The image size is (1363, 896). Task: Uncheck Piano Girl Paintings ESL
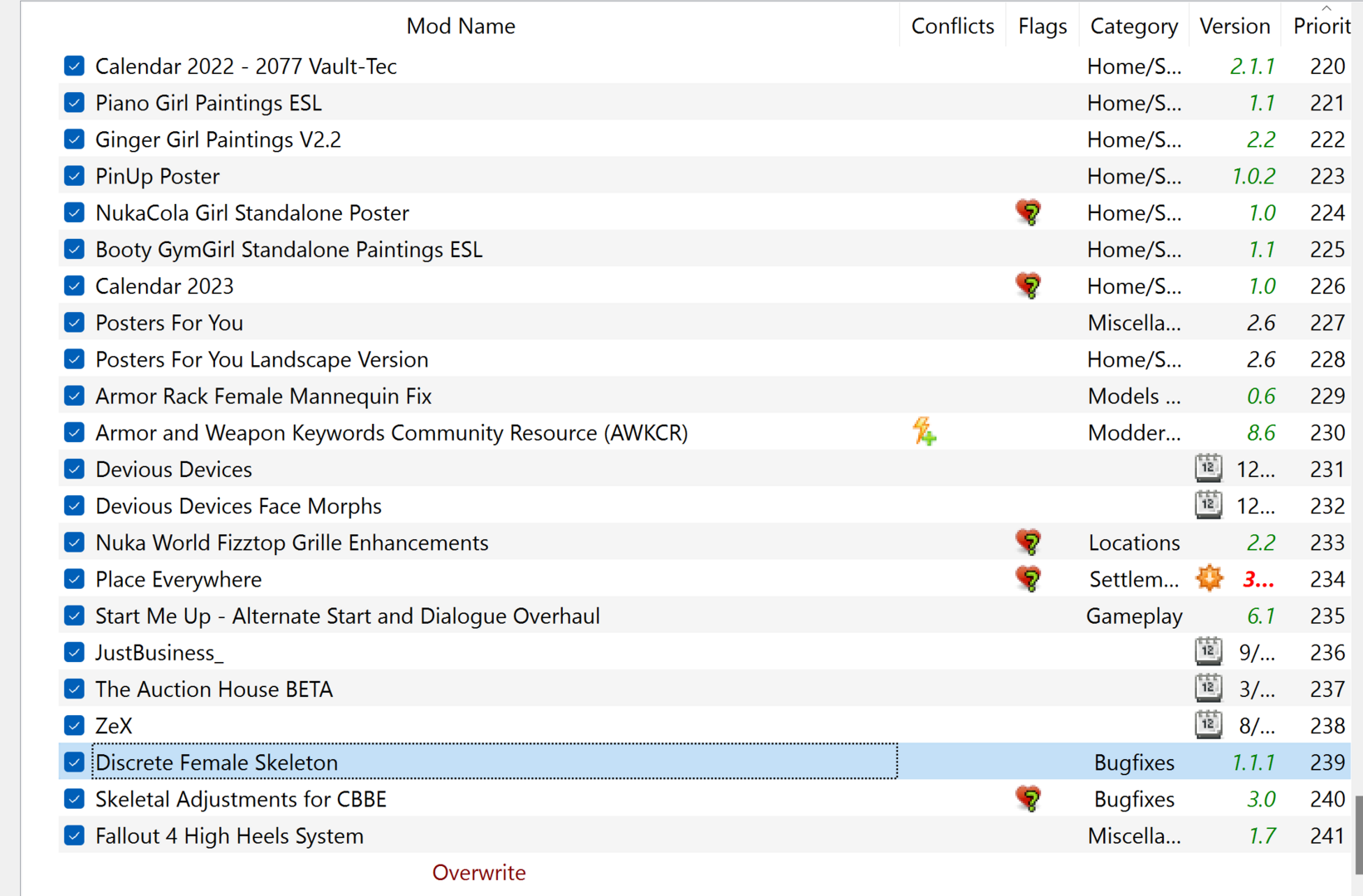tap(74, 102)
